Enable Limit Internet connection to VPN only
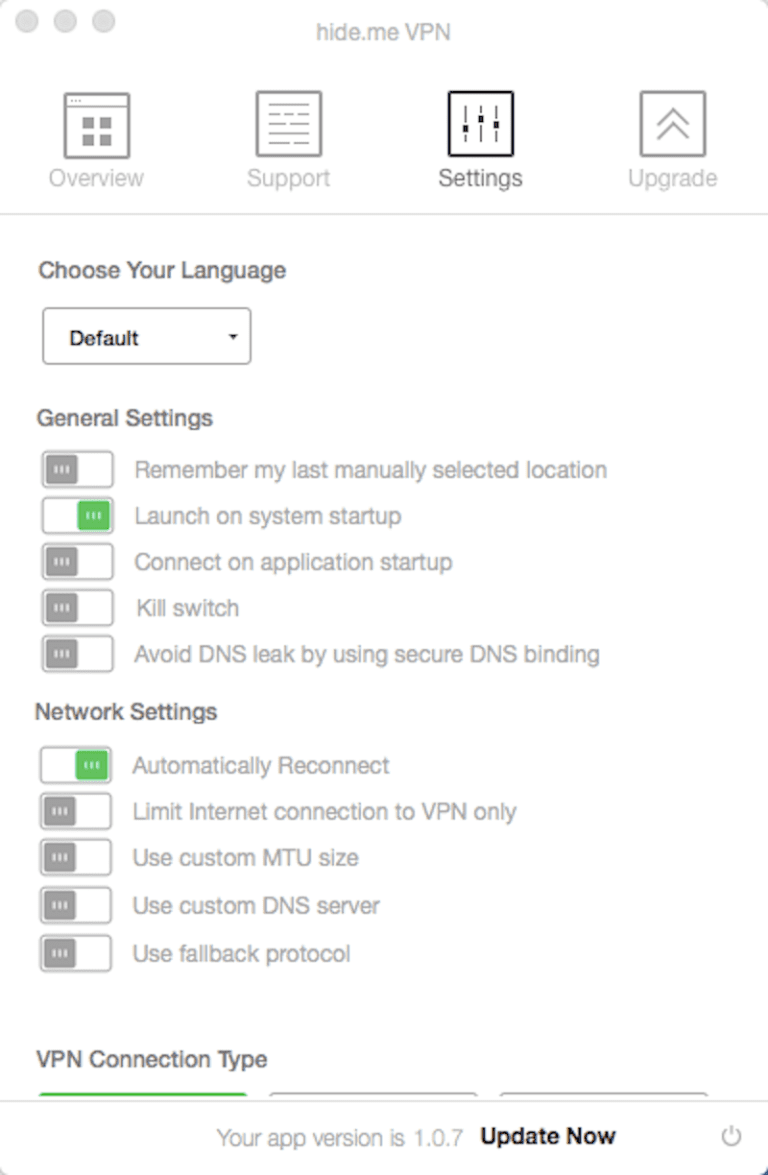Screen dimensions: 768x1175 coord(76,811)
